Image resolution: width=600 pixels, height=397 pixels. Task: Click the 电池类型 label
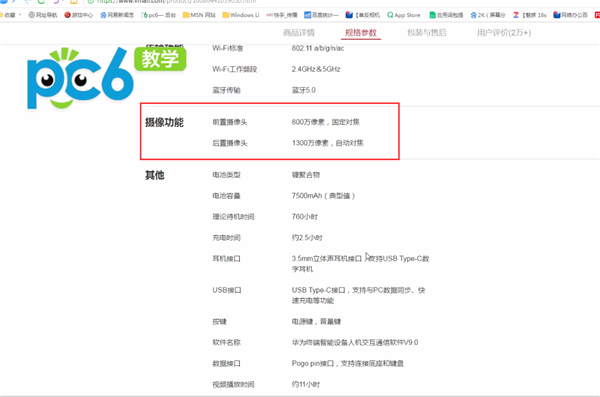(x=227, y=175)
